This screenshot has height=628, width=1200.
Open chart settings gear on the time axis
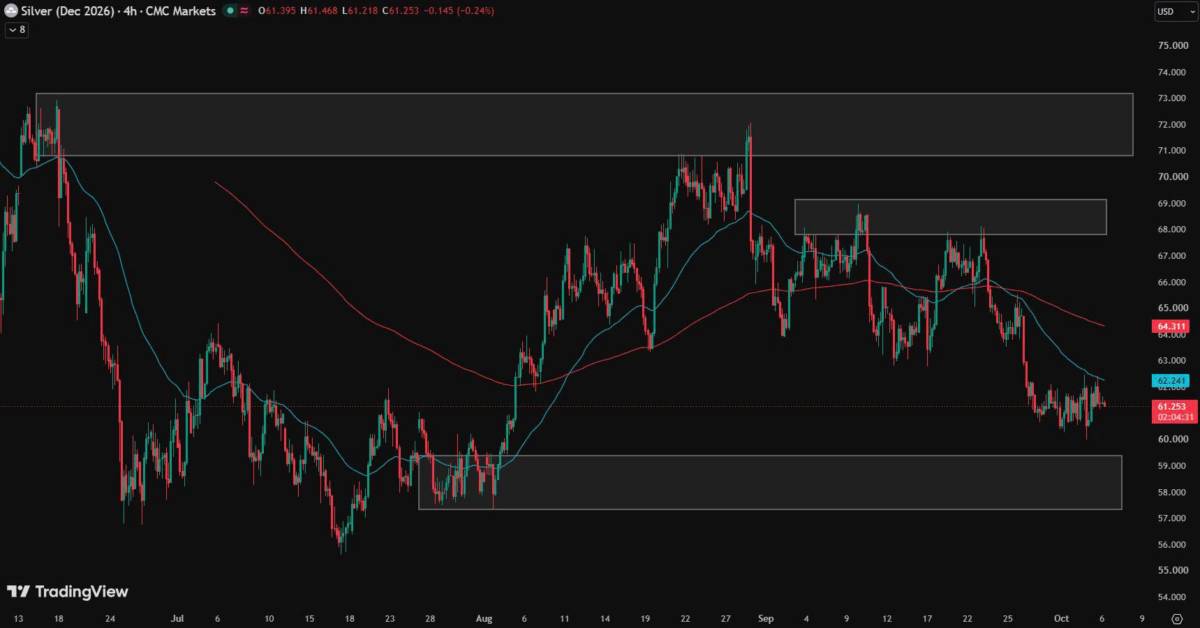1176,620
